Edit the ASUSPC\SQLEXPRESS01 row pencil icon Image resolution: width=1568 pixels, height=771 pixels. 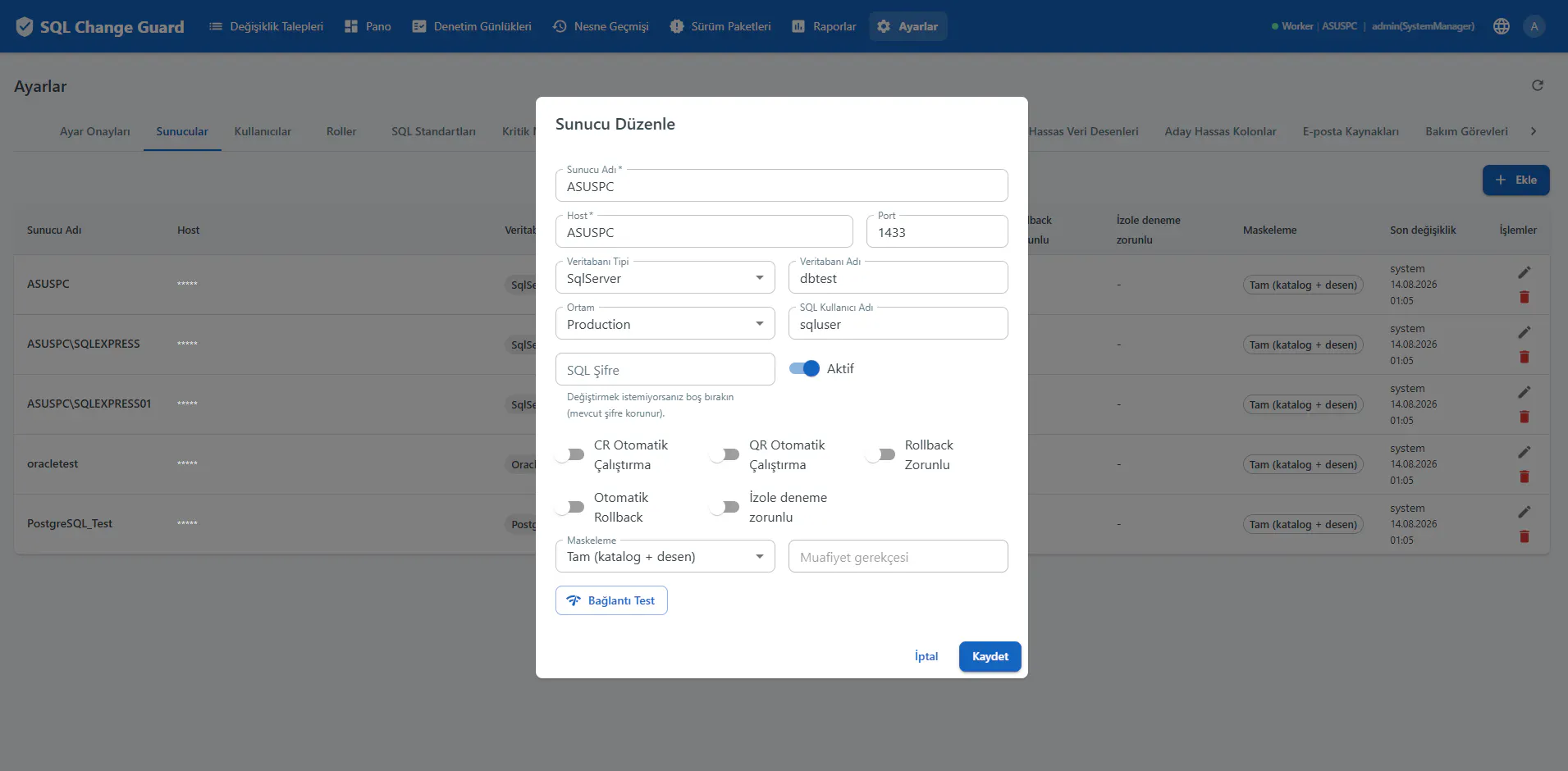1525,392
